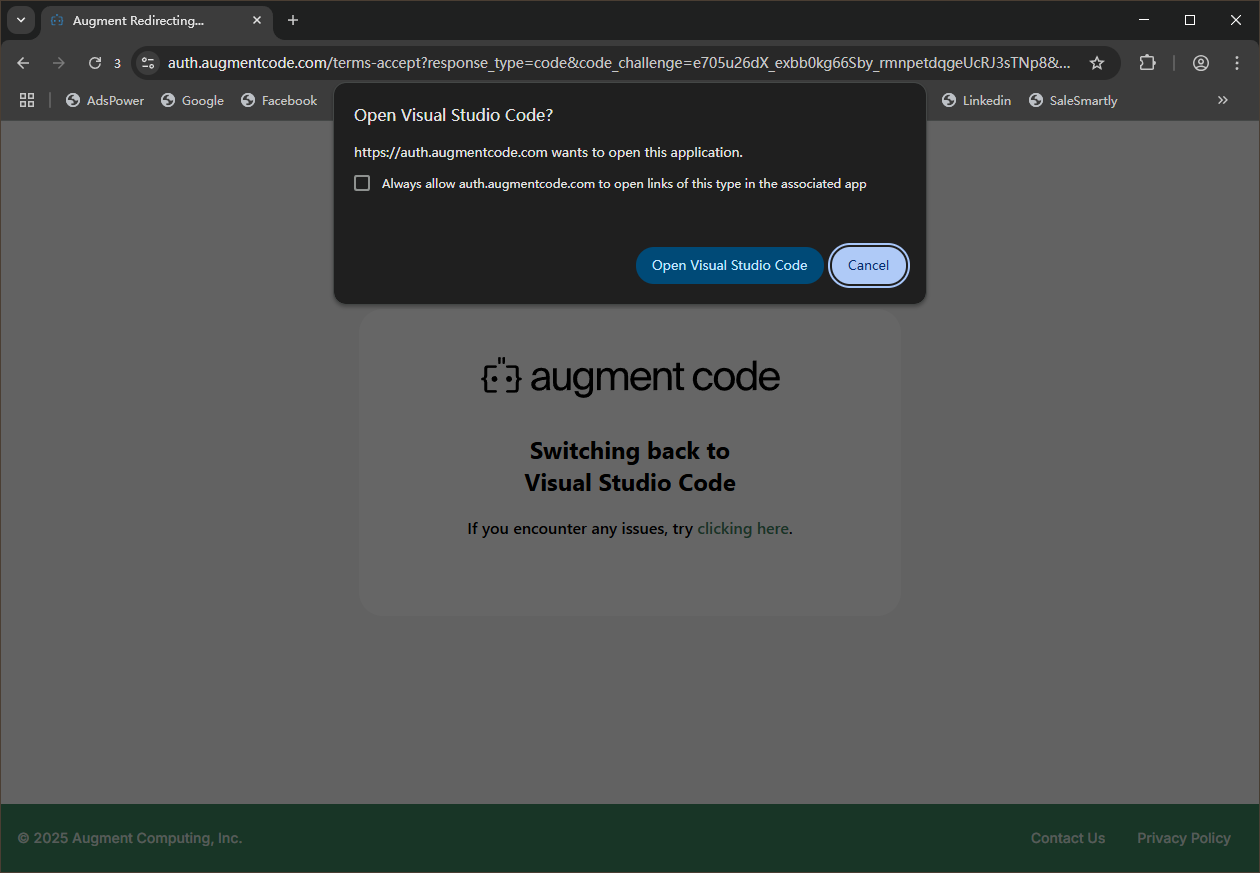The width and height of the screenshot is (1260, 873).
Task: Open AdsPower bookmark
Action: click(x=105, y=100)
